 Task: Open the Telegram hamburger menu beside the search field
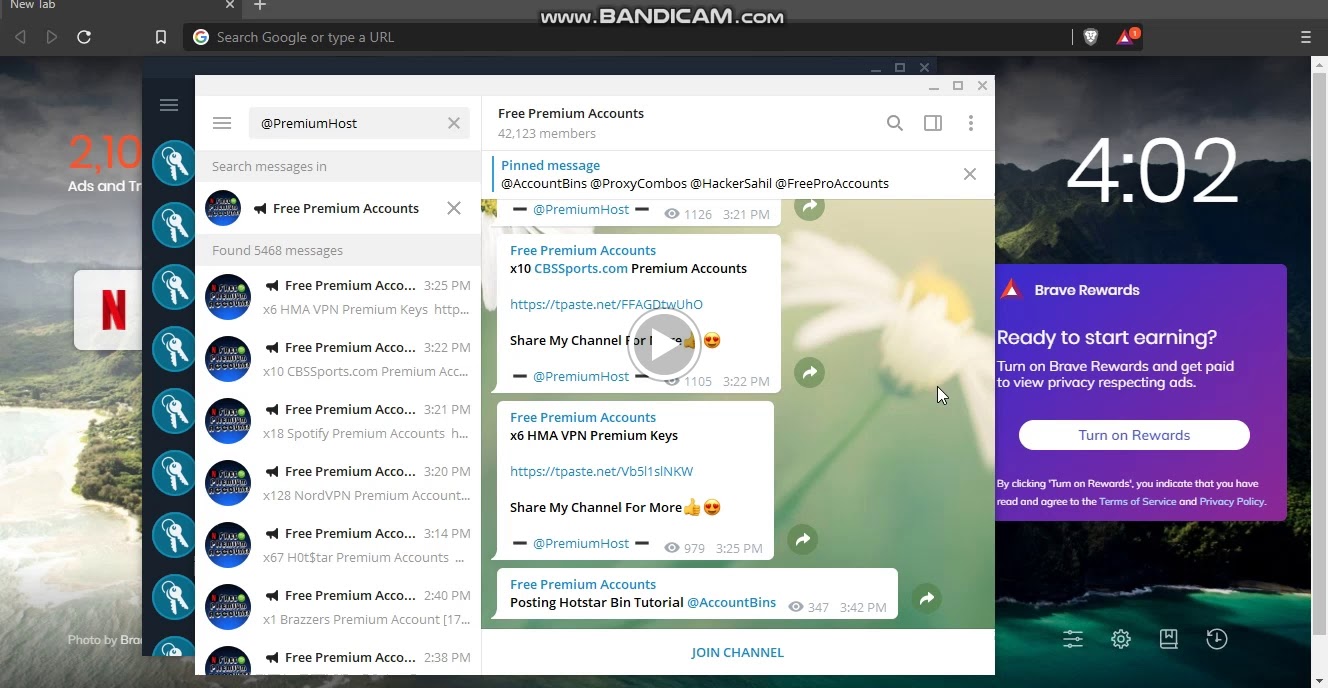point(222,123)
